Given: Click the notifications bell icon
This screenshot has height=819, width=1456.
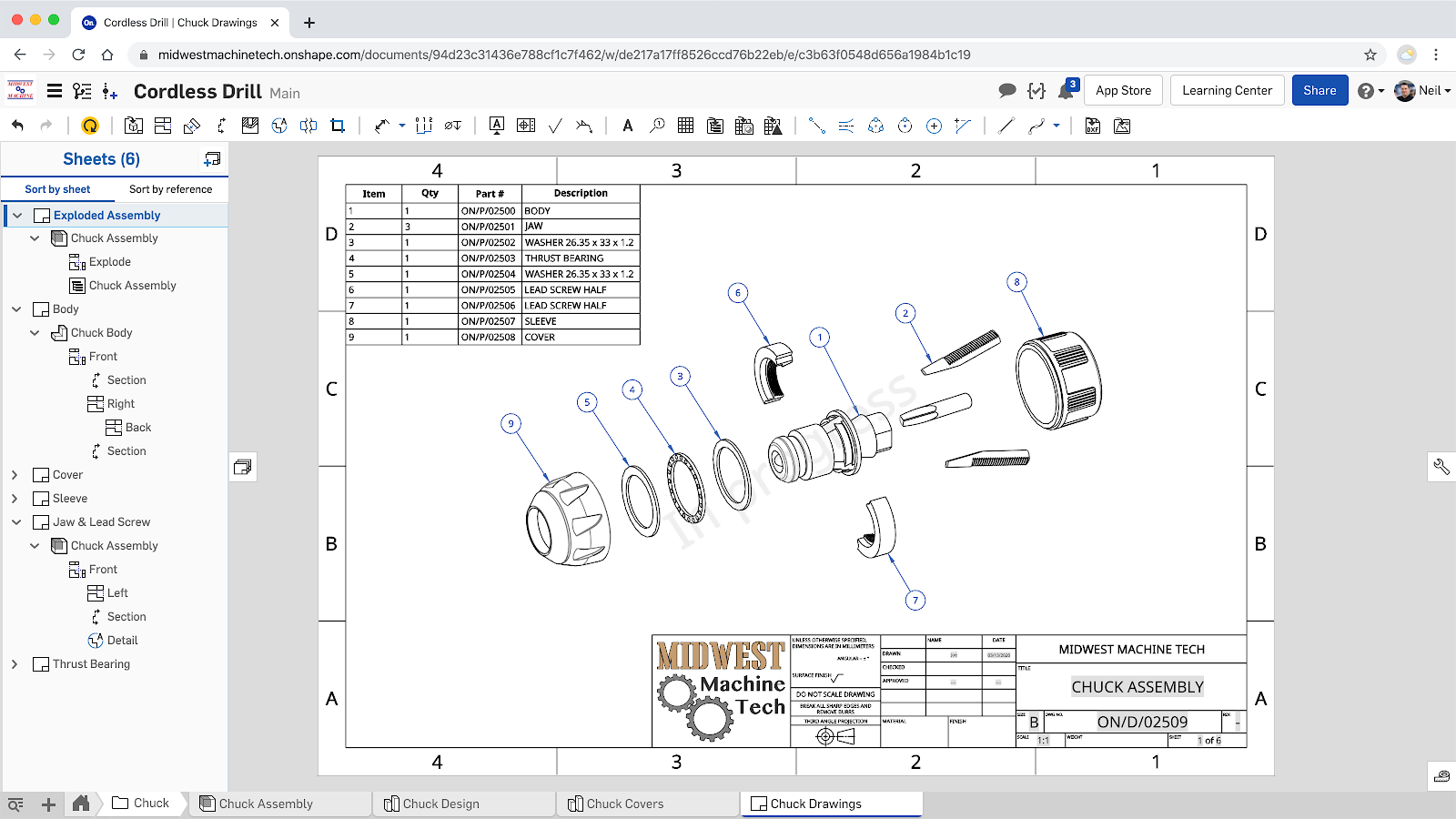Looking at the screenshot, I should coord(1065,90).
